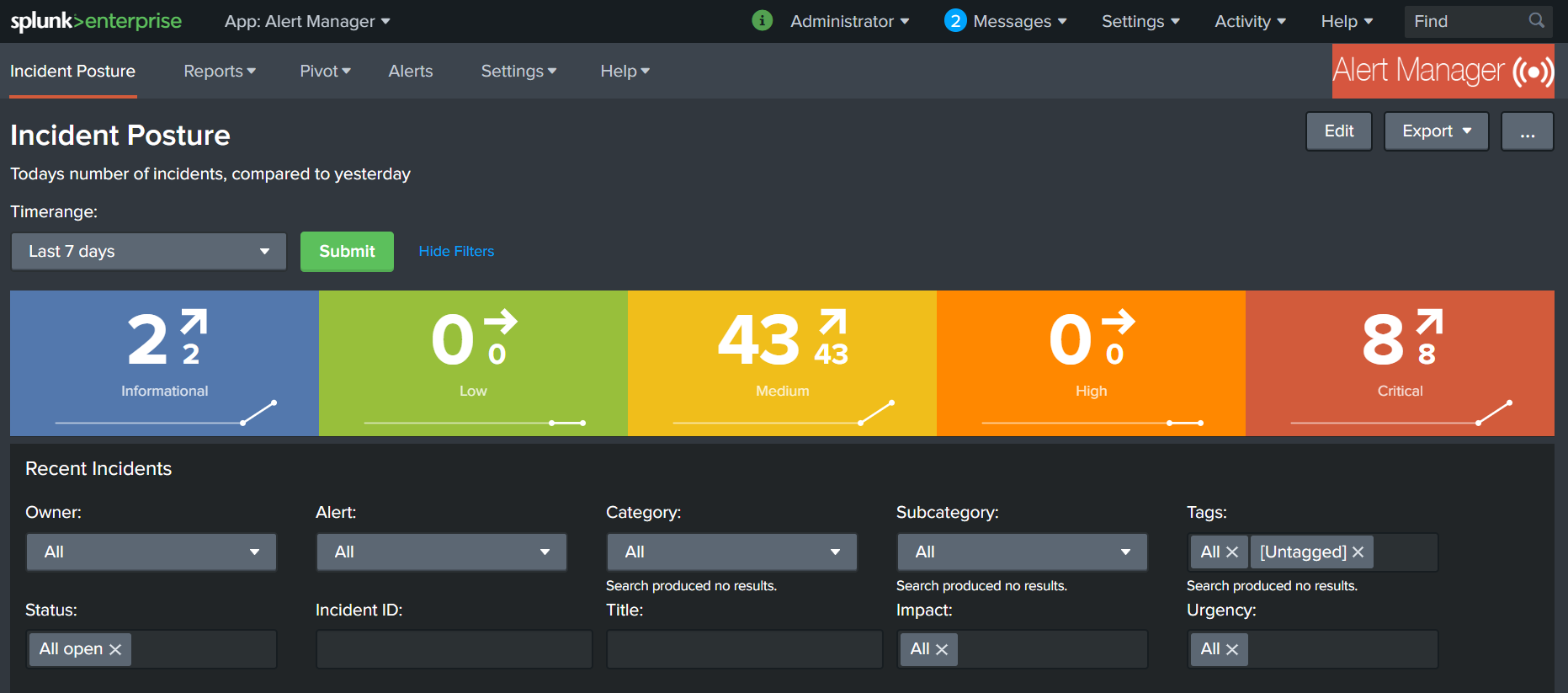The height and width of the screenshot is (693, 1568).
Task: Open the Pivot navigation menu
Action: [325, 72]
